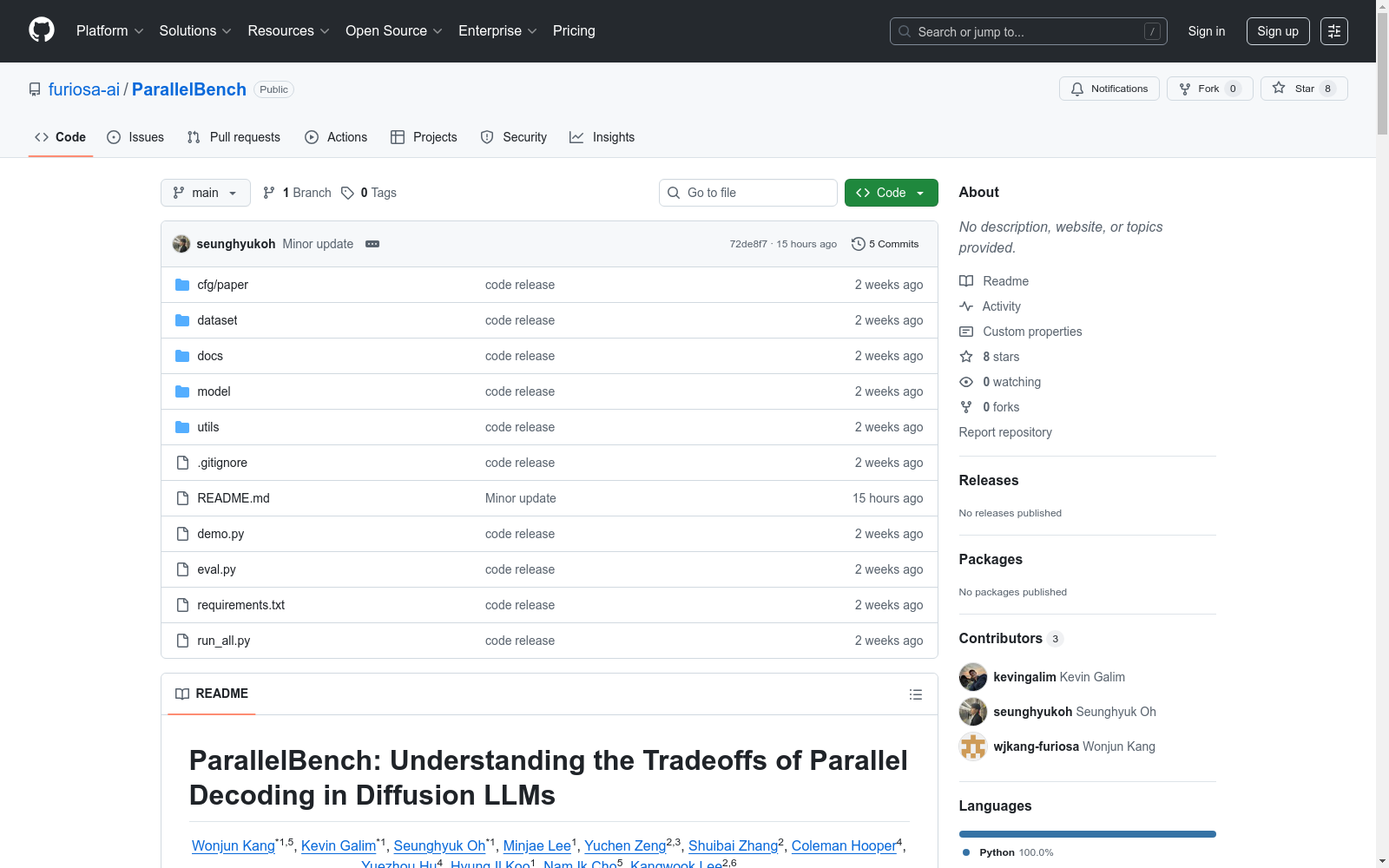
Task: View the 5 Commits history link
Action: [885, 244]
